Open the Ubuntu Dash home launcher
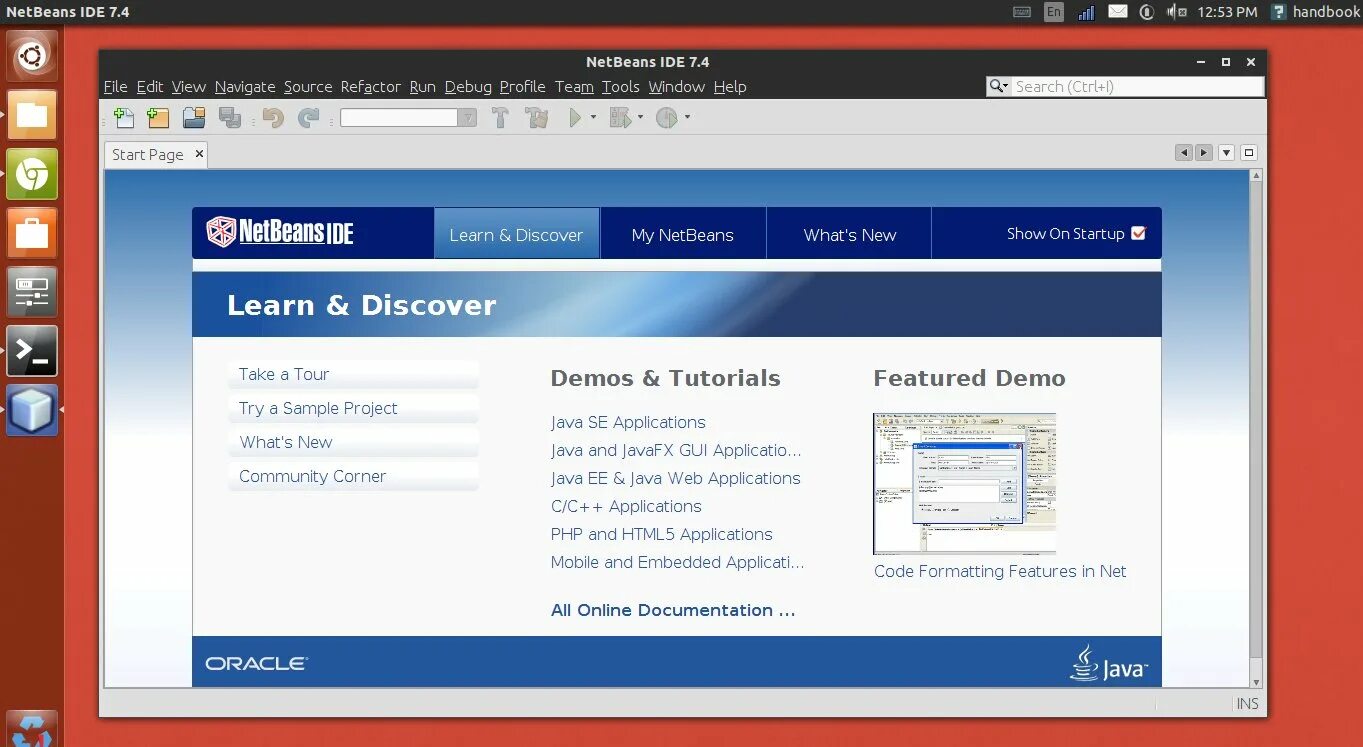The height and width of the screenshot is (747, 1363). pos(32,56)
